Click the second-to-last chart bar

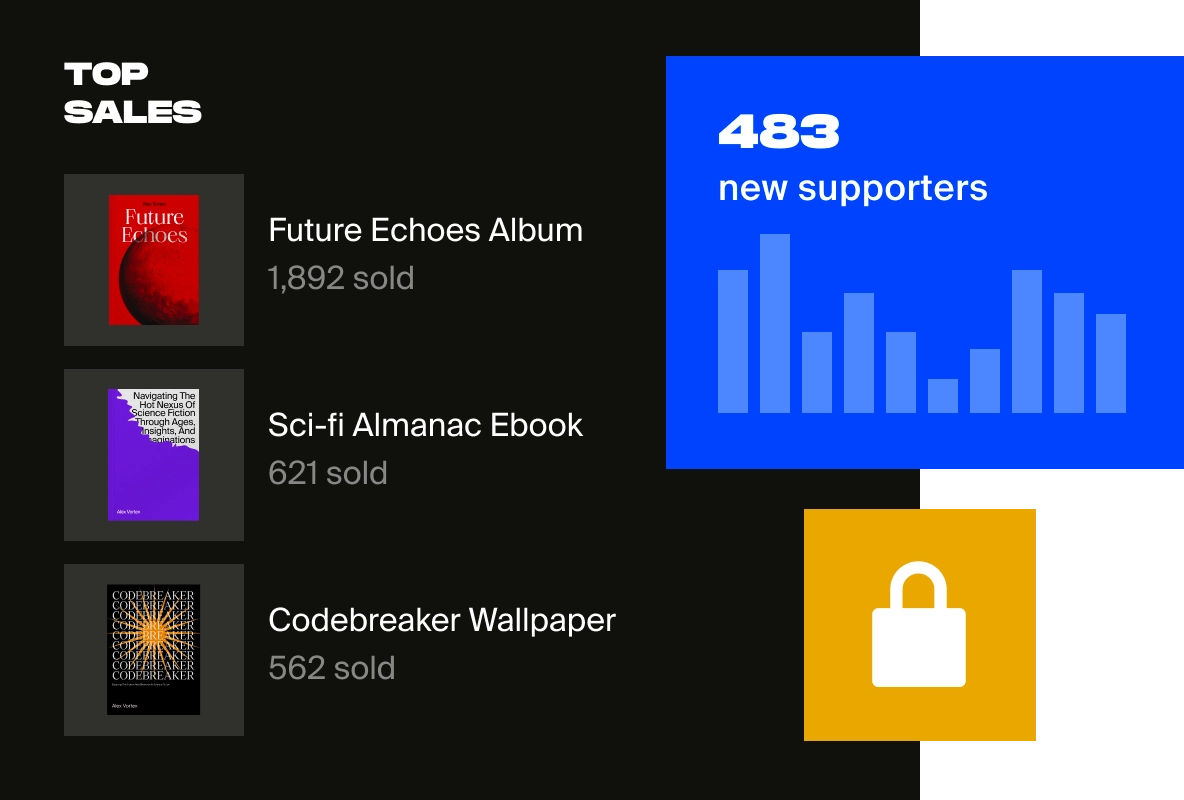(x=1069, y=352)
